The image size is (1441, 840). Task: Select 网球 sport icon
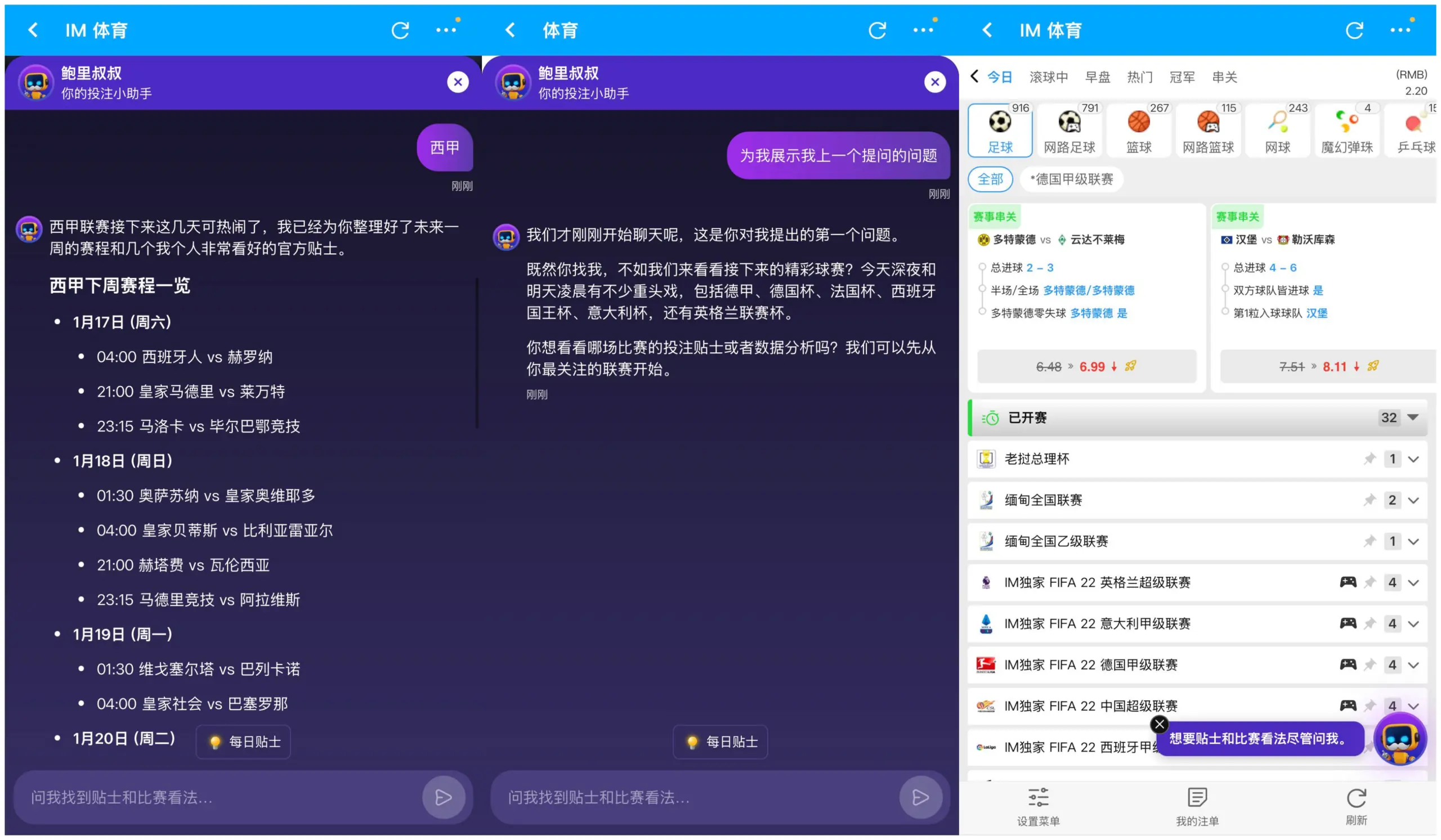[x=1278, y=131]
